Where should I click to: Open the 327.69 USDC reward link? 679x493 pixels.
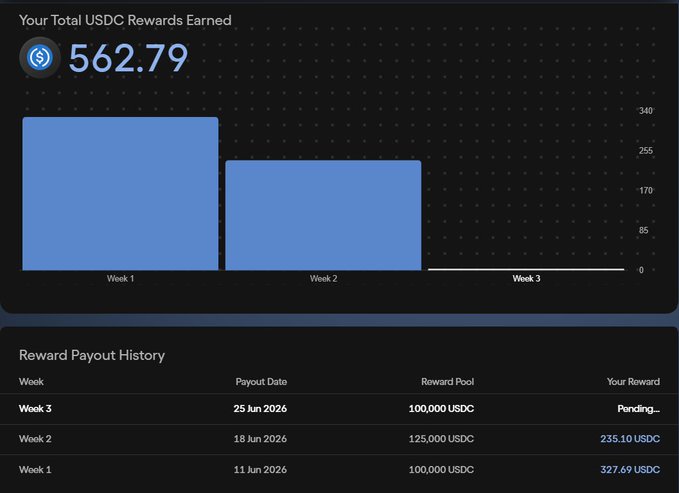(x=630, y=470)
